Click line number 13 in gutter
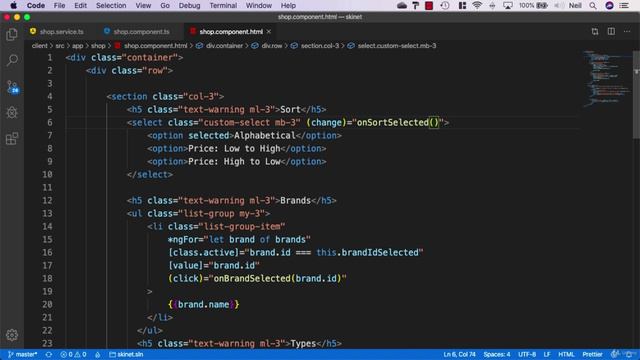The height and width of the screenshot is (360, 640). tap(47, 213)
